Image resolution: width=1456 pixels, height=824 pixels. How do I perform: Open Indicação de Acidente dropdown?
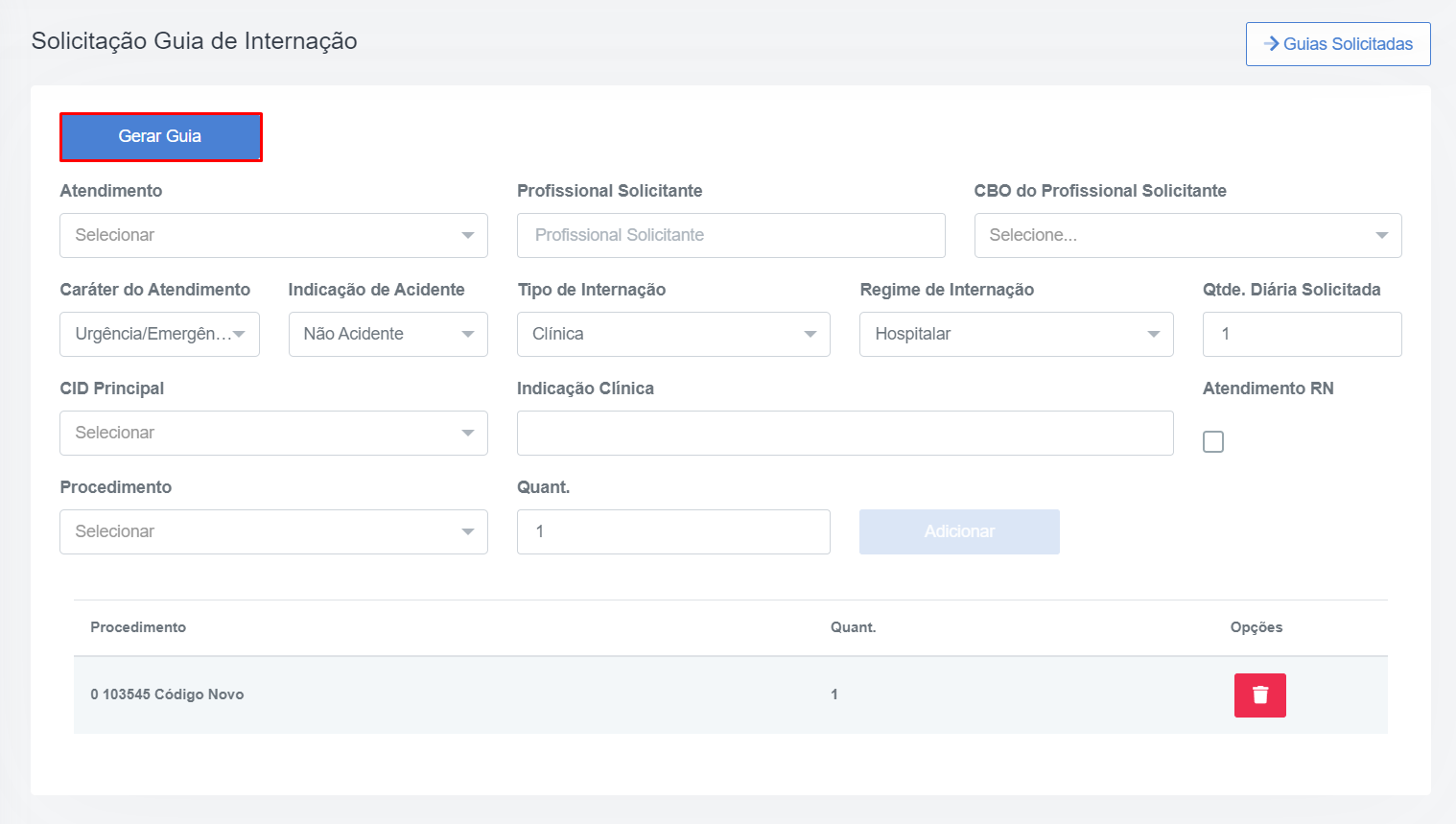point(387,334)
